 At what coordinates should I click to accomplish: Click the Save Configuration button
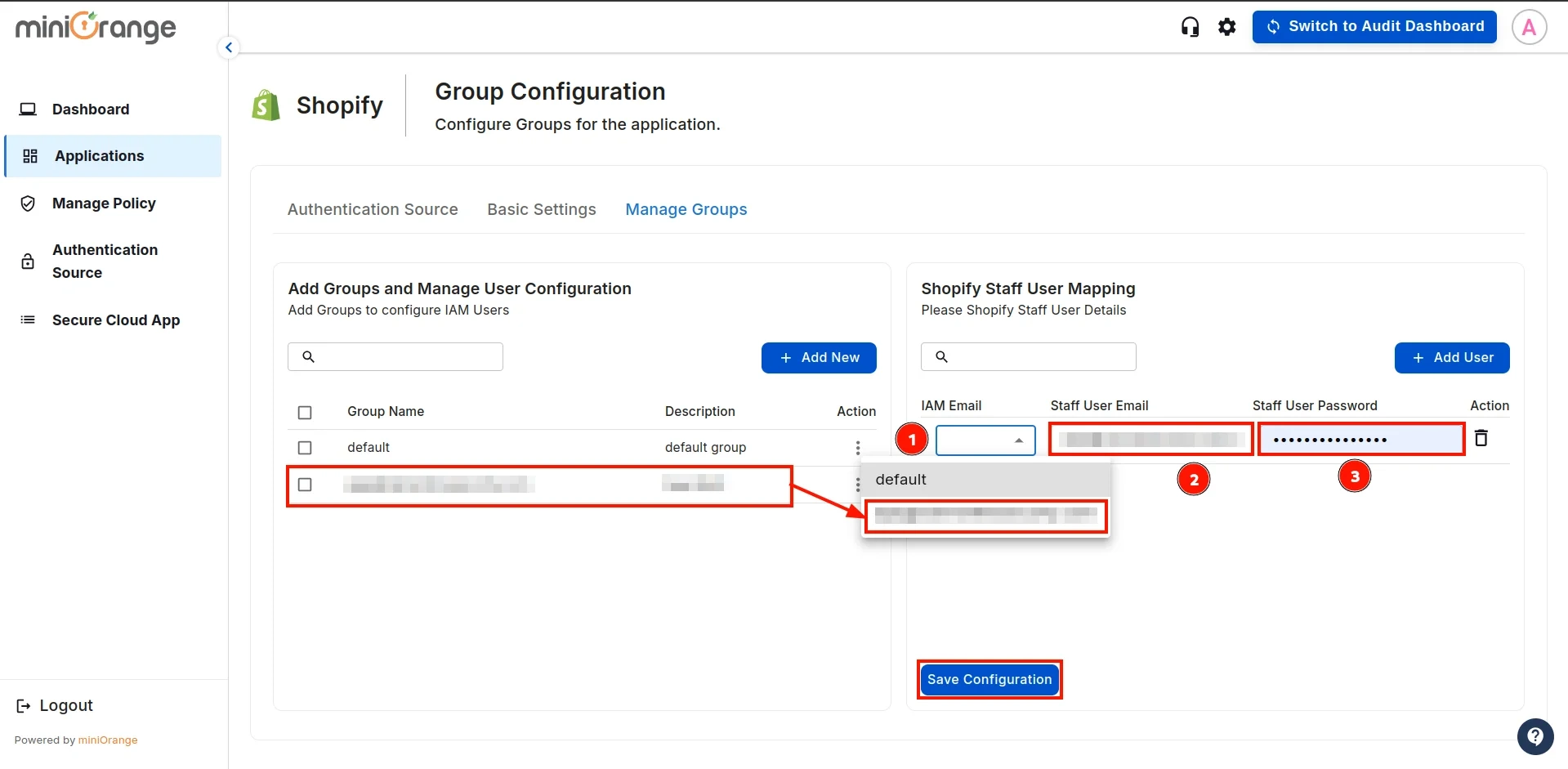coord(989,679)
